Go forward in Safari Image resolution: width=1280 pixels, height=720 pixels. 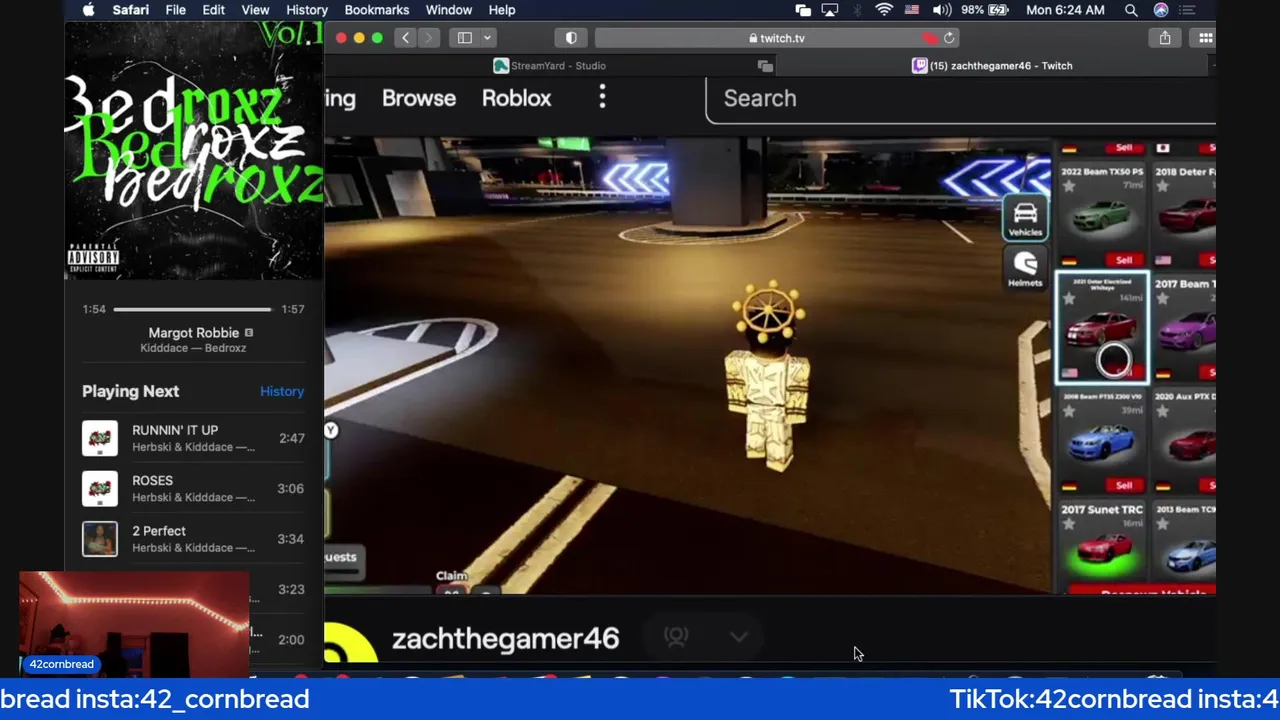click(428, 38)
